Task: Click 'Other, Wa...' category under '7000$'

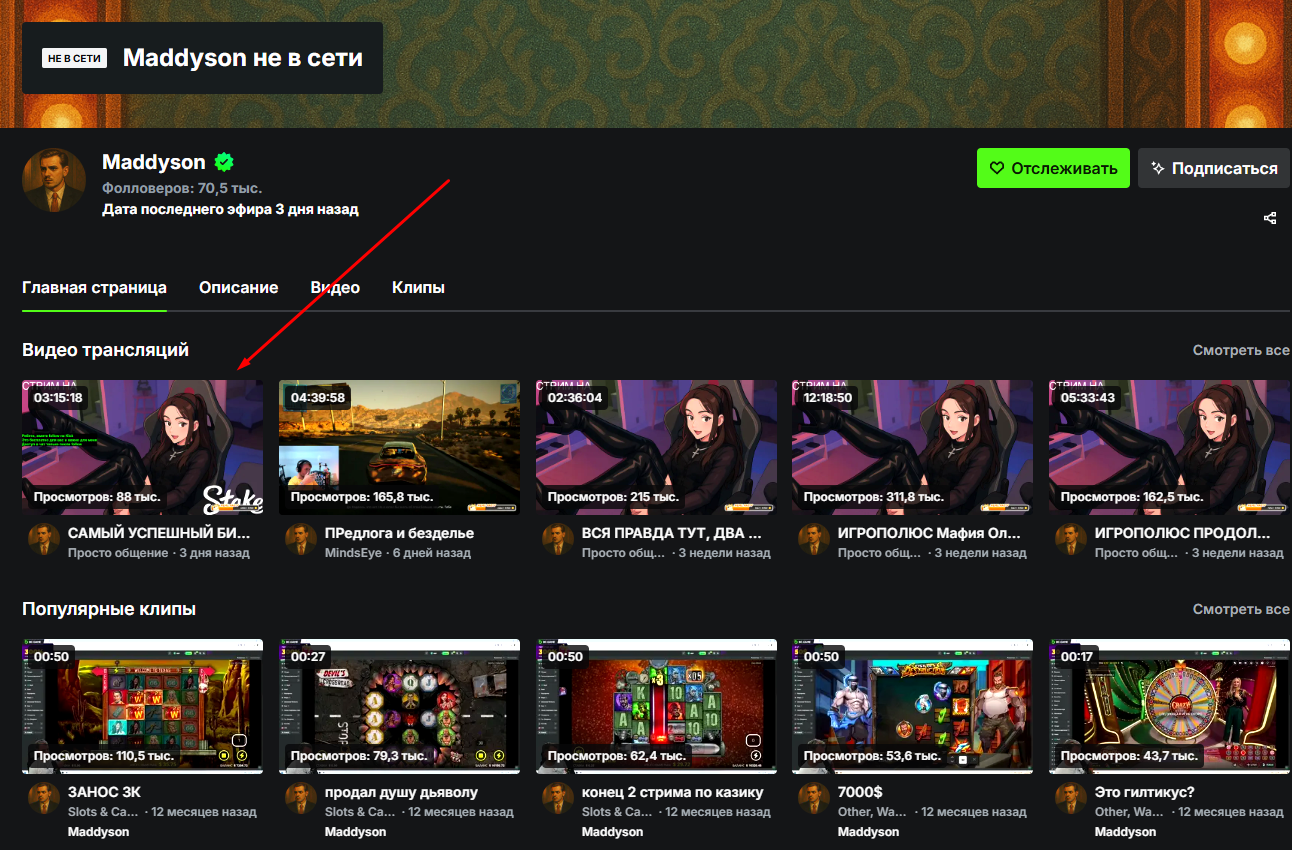Action: point(873,812)
